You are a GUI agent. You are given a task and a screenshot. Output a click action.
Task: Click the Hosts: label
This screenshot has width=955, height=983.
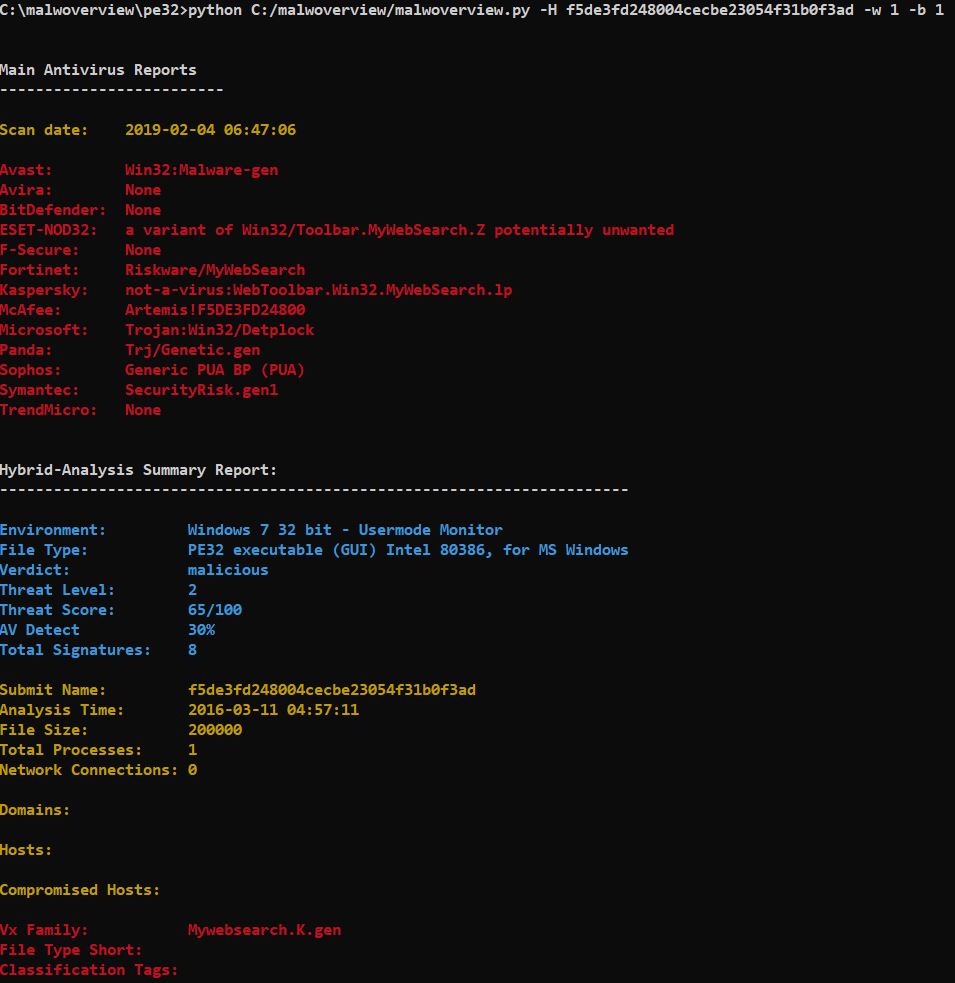[26, 850]
